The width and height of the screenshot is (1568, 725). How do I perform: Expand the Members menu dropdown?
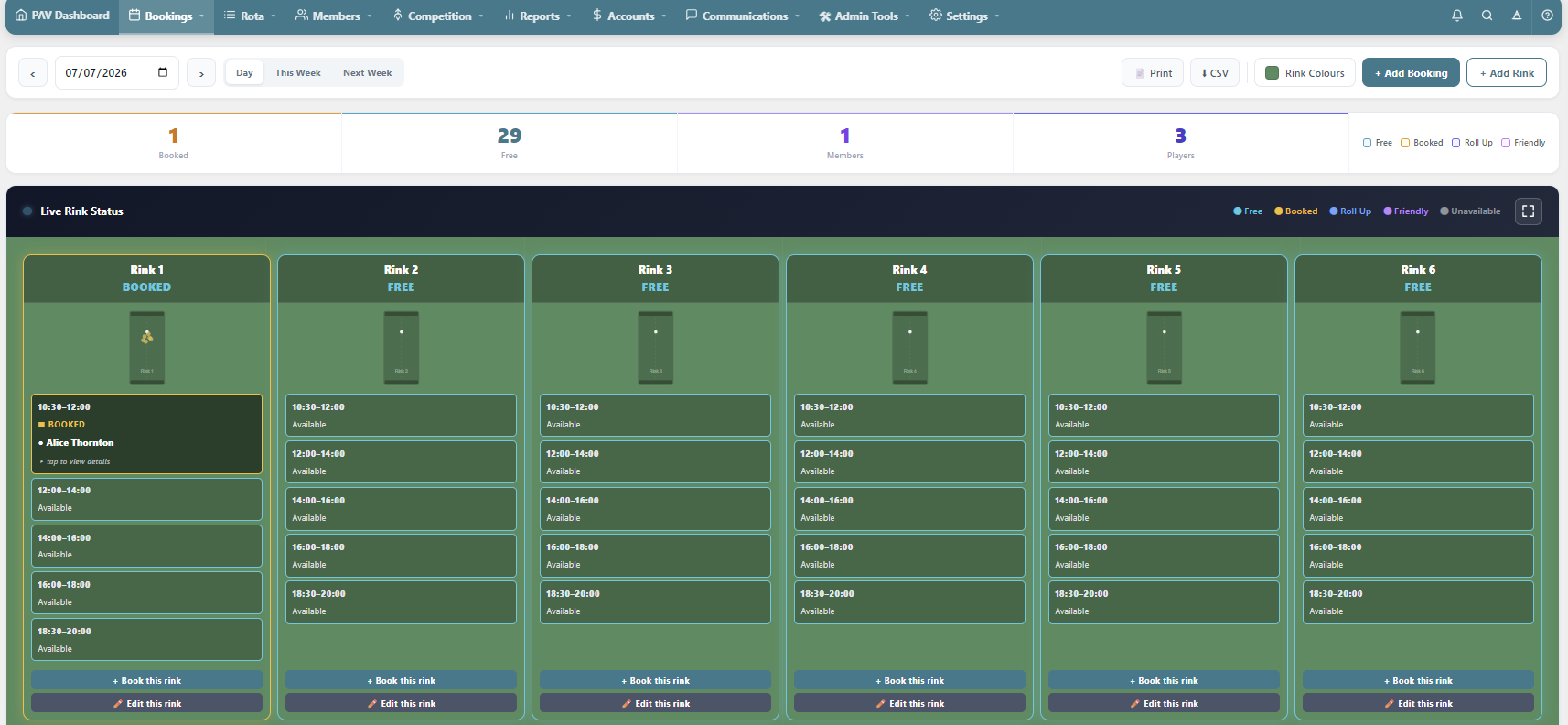(333, 16)
